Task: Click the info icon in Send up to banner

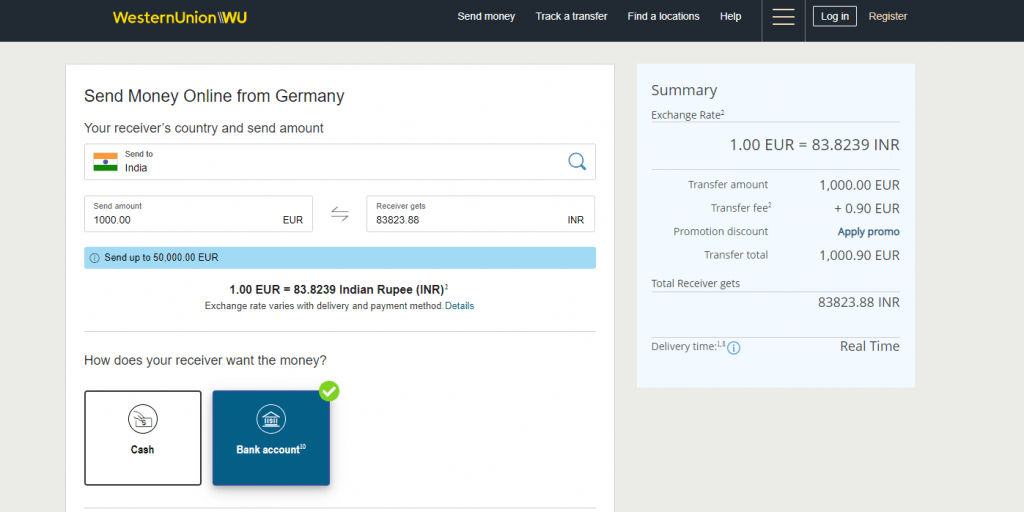Action: (x=94, y=258)
